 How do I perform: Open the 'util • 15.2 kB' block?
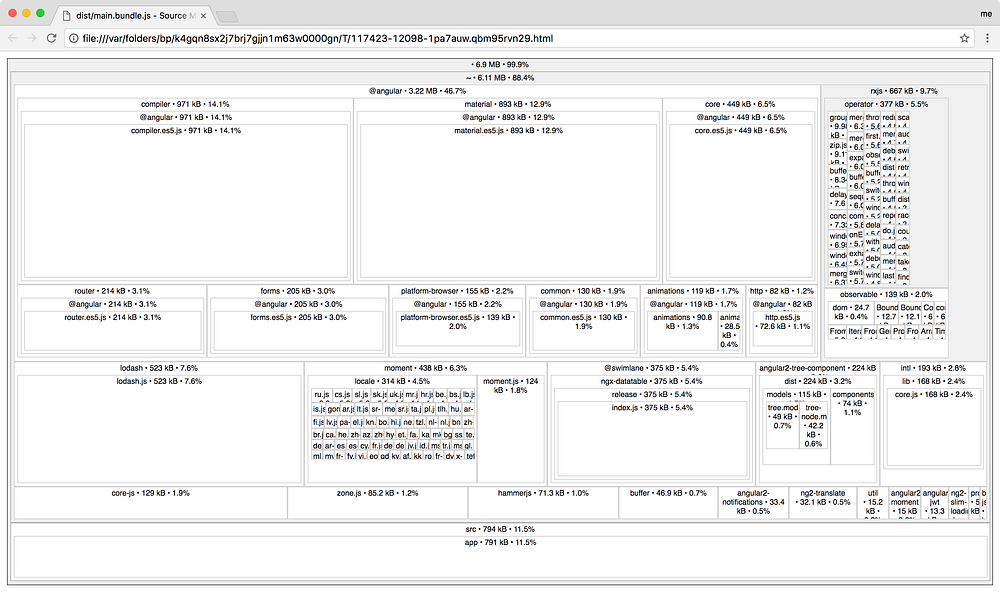coord(872,503)
